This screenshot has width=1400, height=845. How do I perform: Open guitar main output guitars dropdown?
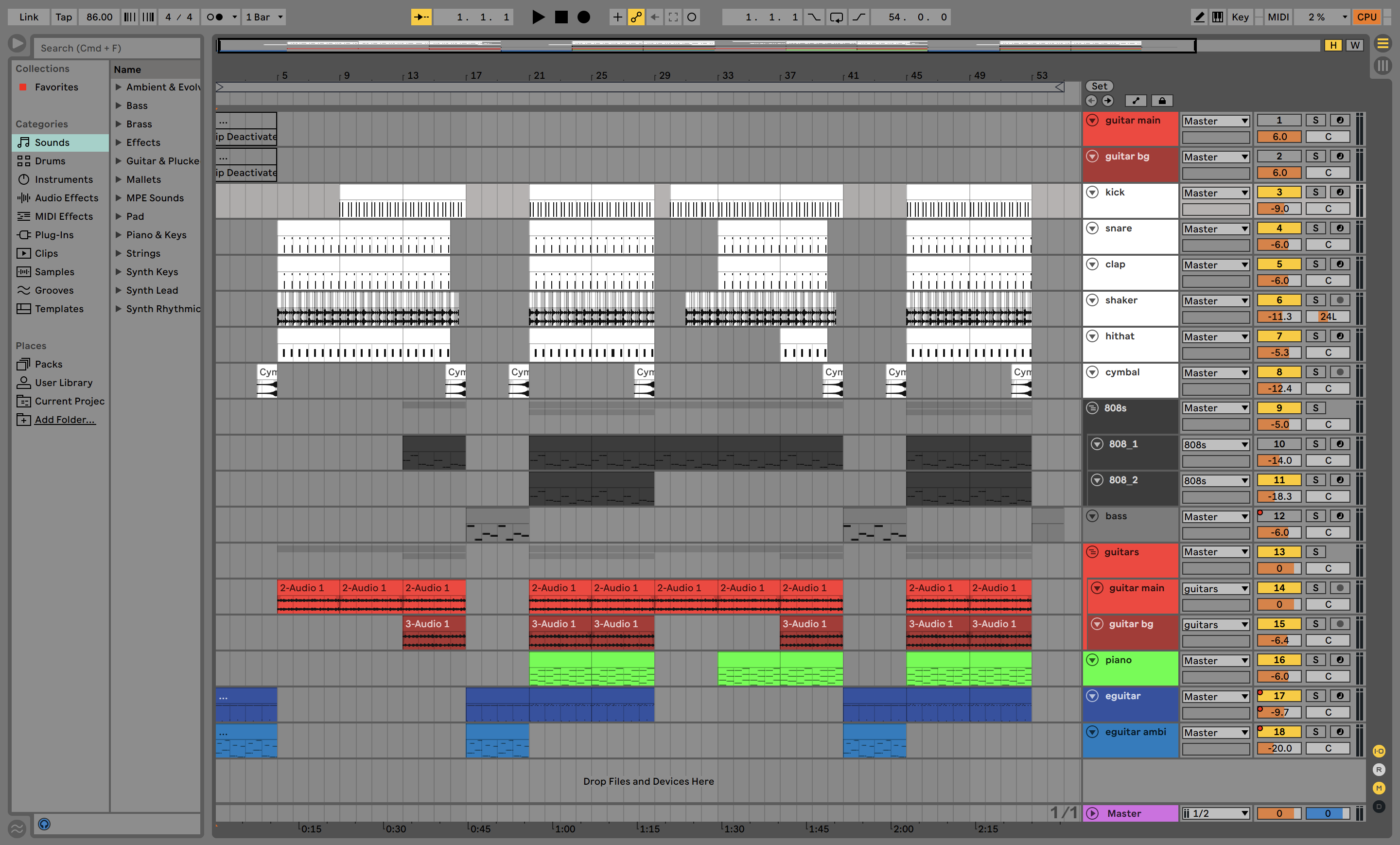click(1216, 589)
